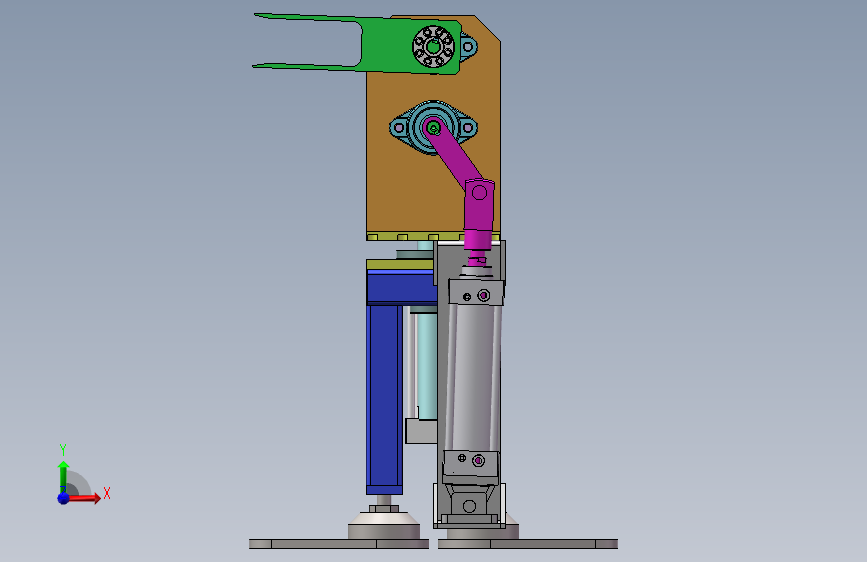Click the blue Z axis ball of the triad
This screenshot has height=562, width=867.
click(64, 498)
